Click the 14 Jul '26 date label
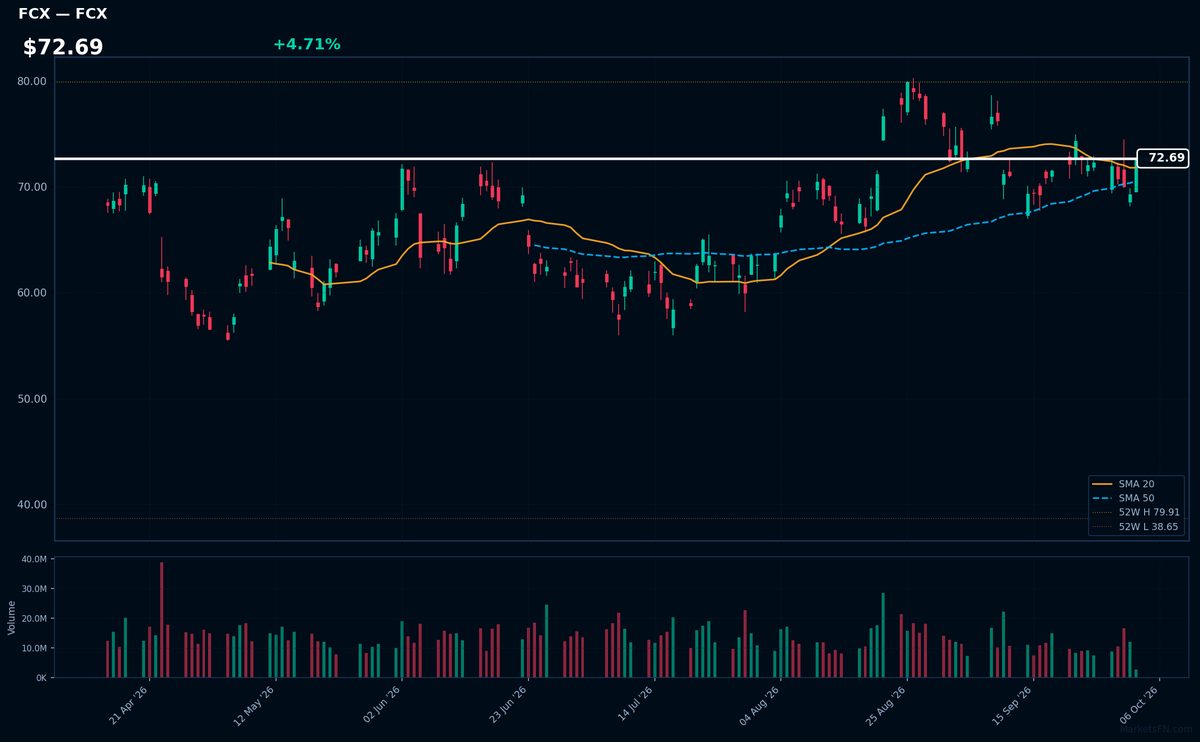This screenshot has height=742, width=1200. (x=635, y=705)
